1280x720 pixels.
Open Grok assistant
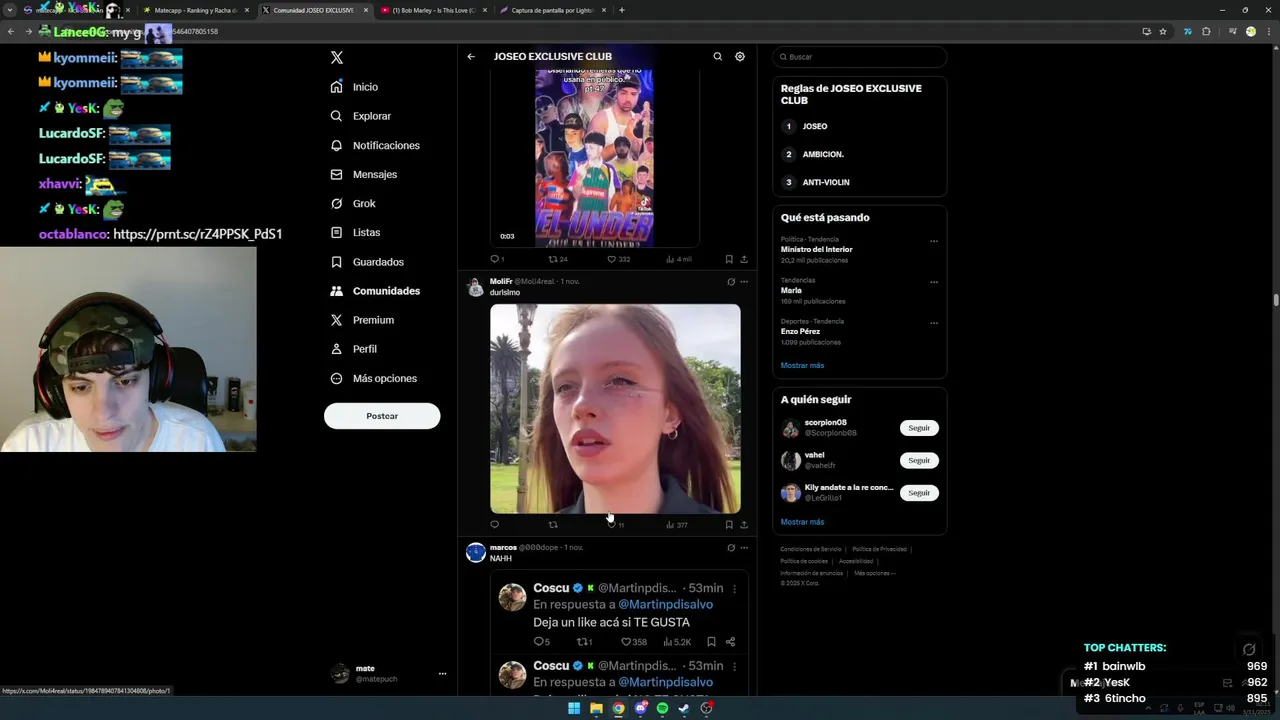tap(353, 203)
